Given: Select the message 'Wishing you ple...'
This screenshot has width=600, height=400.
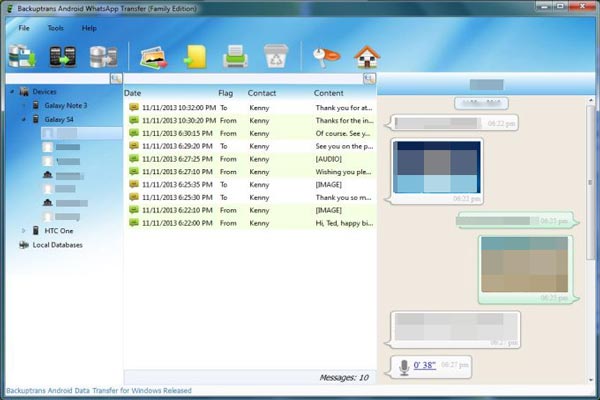Looking at the screenshot, I should point(250,172).
